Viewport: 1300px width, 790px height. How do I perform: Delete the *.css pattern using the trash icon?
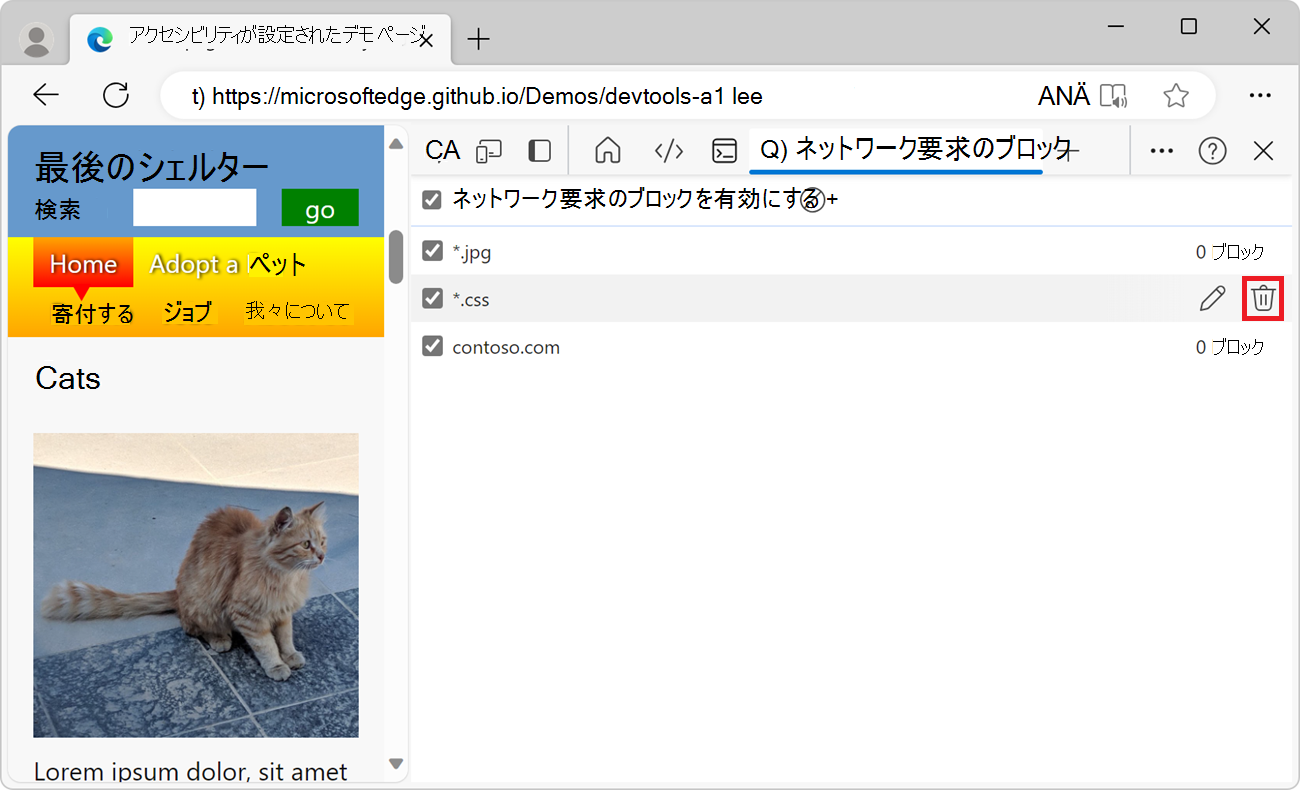click(1263, 298)
